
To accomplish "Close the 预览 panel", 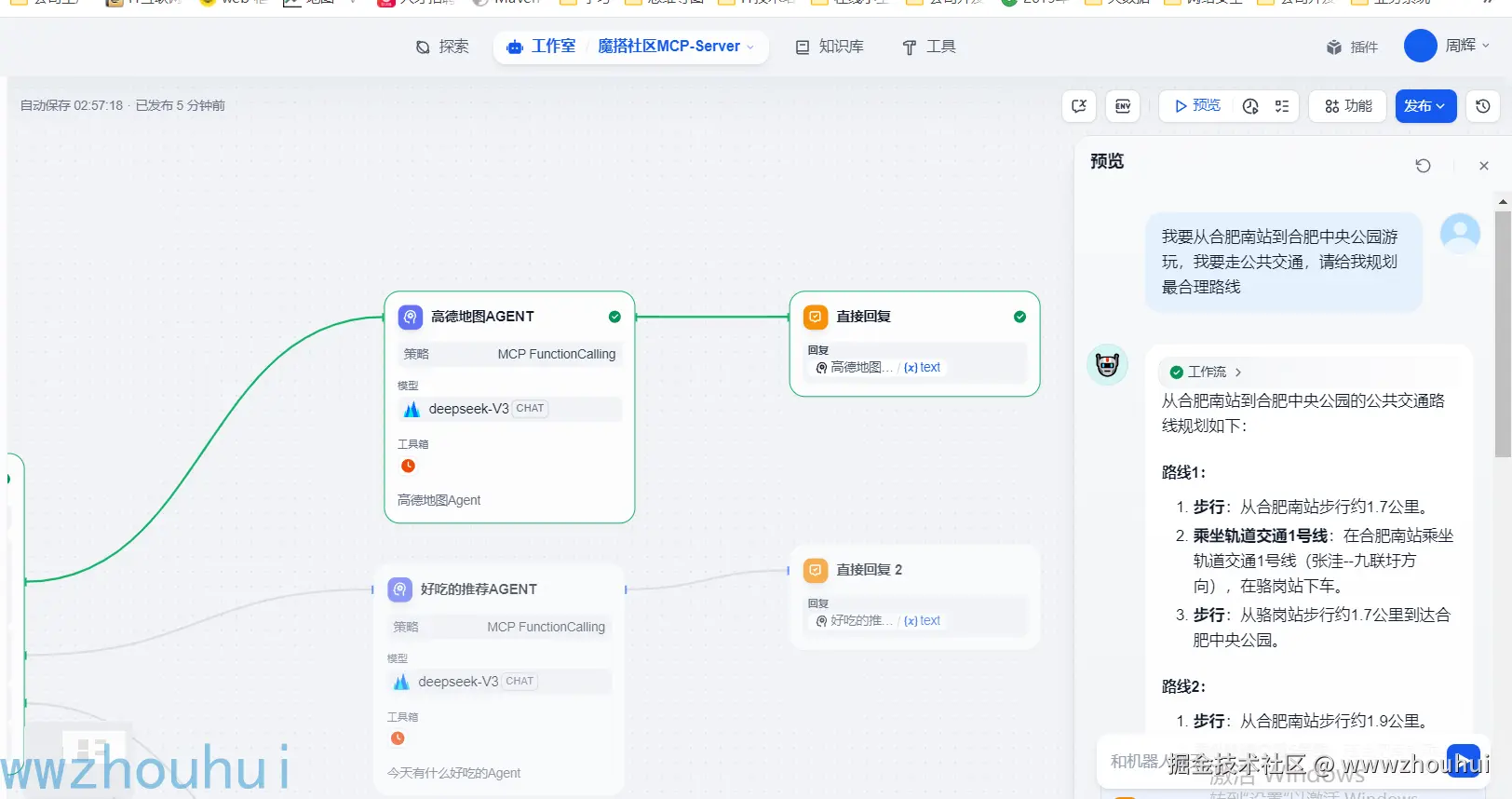I will pyautogui.click(x=1484, y=166).
